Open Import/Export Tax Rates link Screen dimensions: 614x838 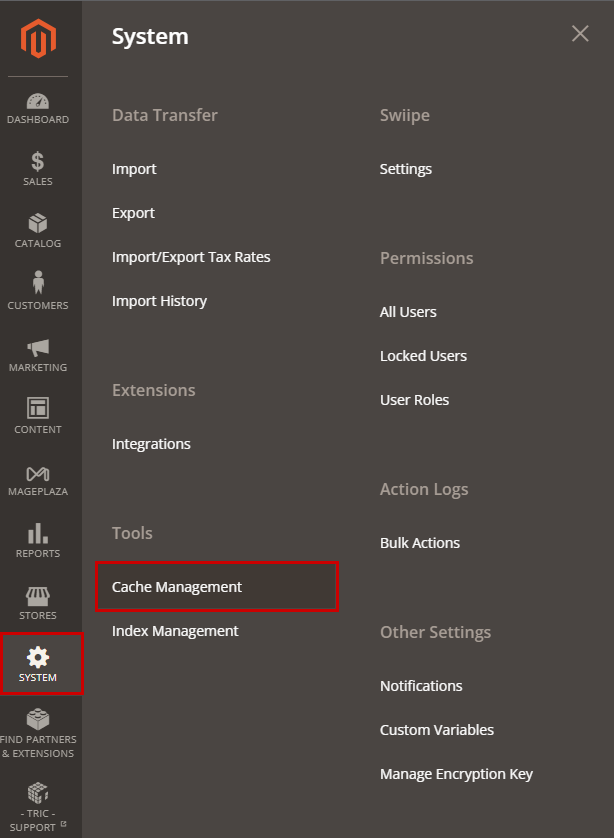[x=191, y=257]
